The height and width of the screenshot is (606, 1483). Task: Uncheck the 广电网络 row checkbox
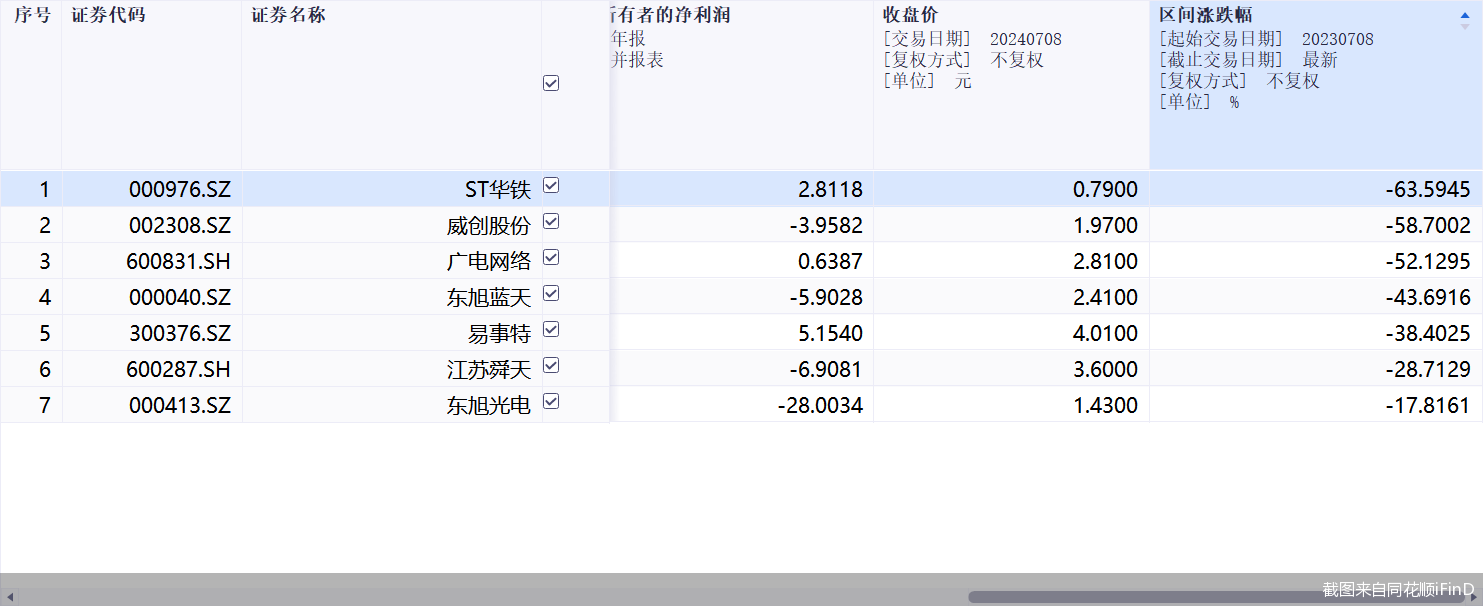551,258
